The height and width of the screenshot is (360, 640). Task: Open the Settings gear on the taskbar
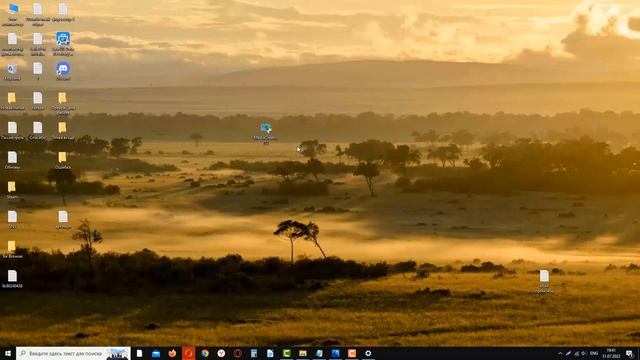pos(368,353)
